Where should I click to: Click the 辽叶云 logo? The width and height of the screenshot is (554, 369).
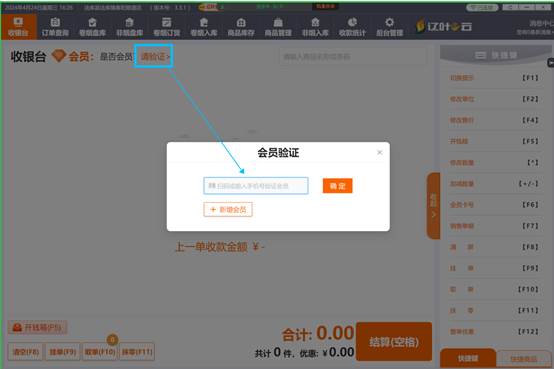click(444, 26)
